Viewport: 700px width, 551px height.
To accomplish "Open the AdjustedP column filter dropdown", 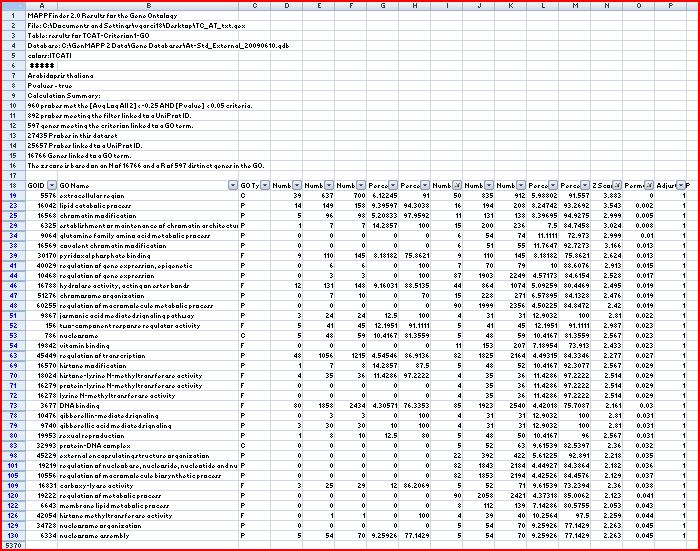I will tap(681, 186).
